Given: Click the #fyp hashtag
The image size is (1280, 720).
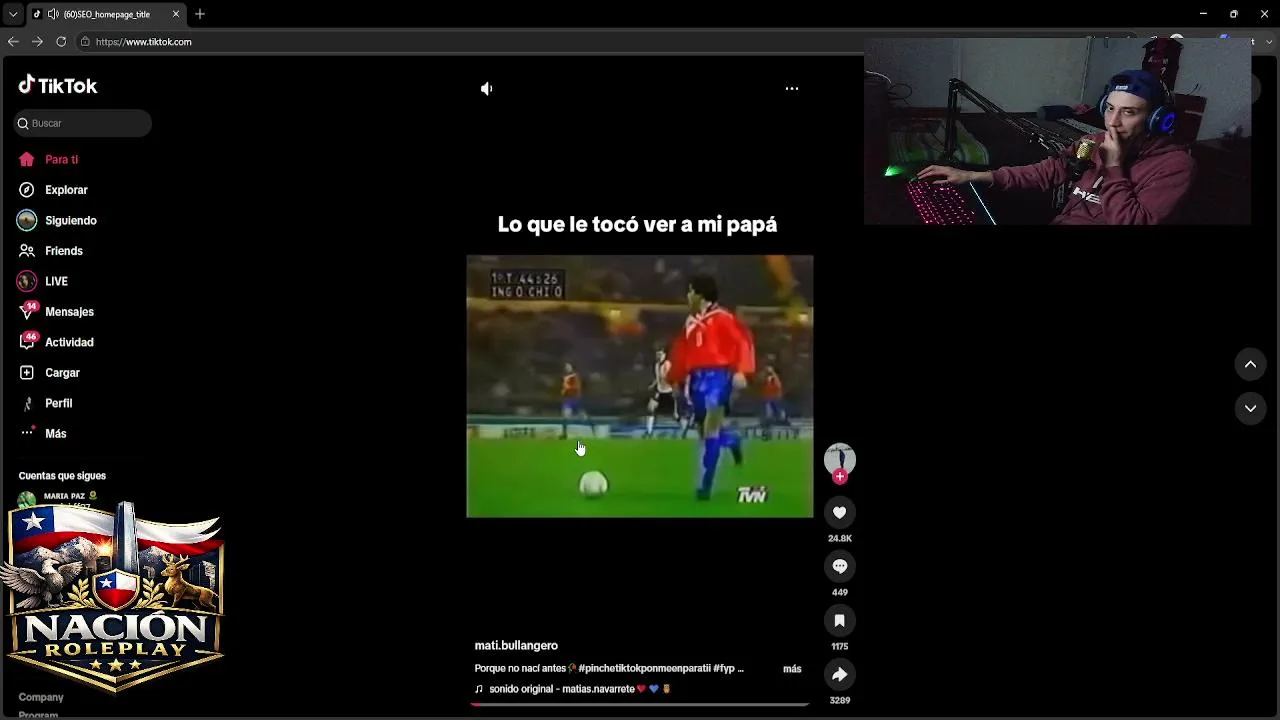Looking at the screenshot, I should 724,669.
